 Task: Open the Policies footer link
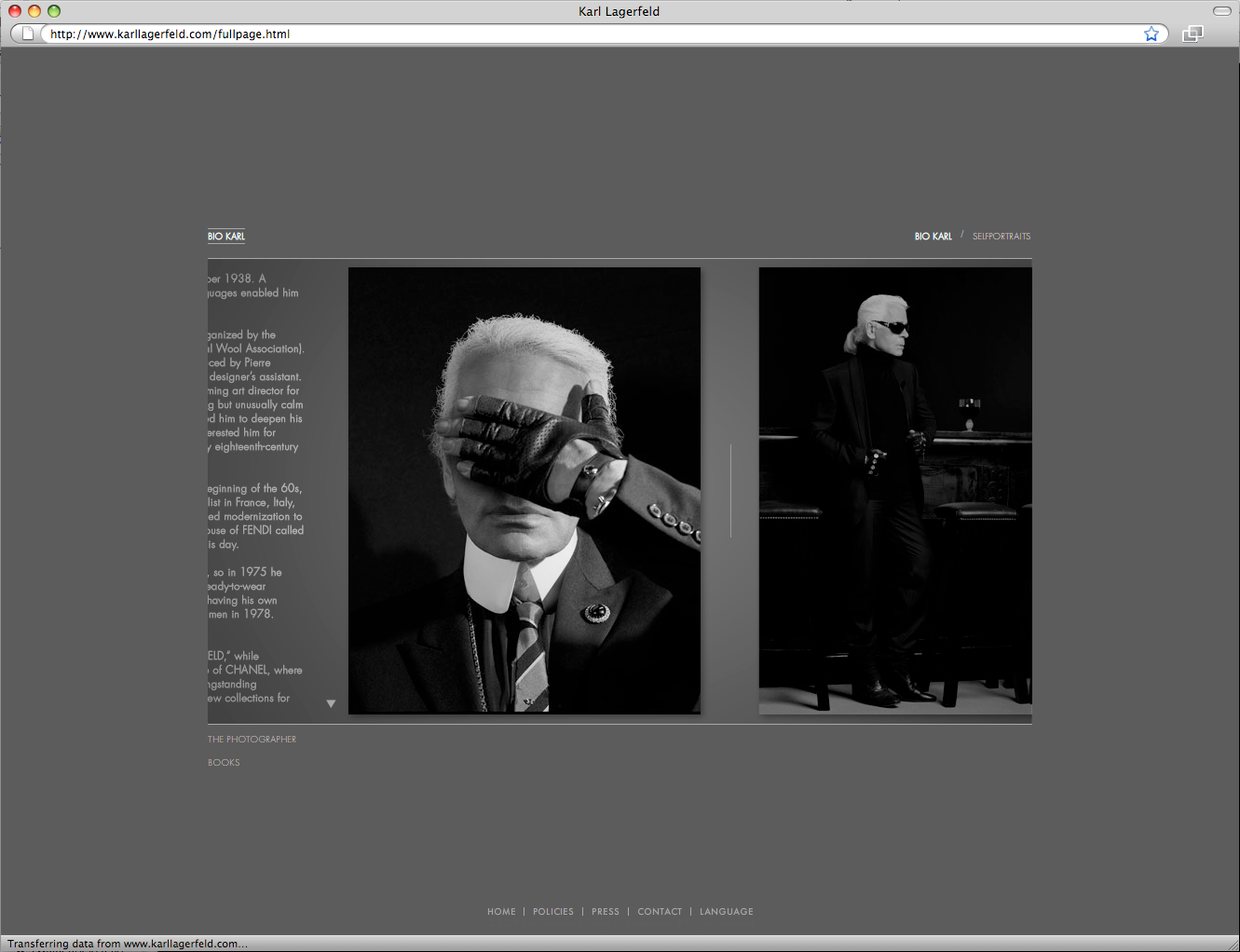[x=553, y=912]
